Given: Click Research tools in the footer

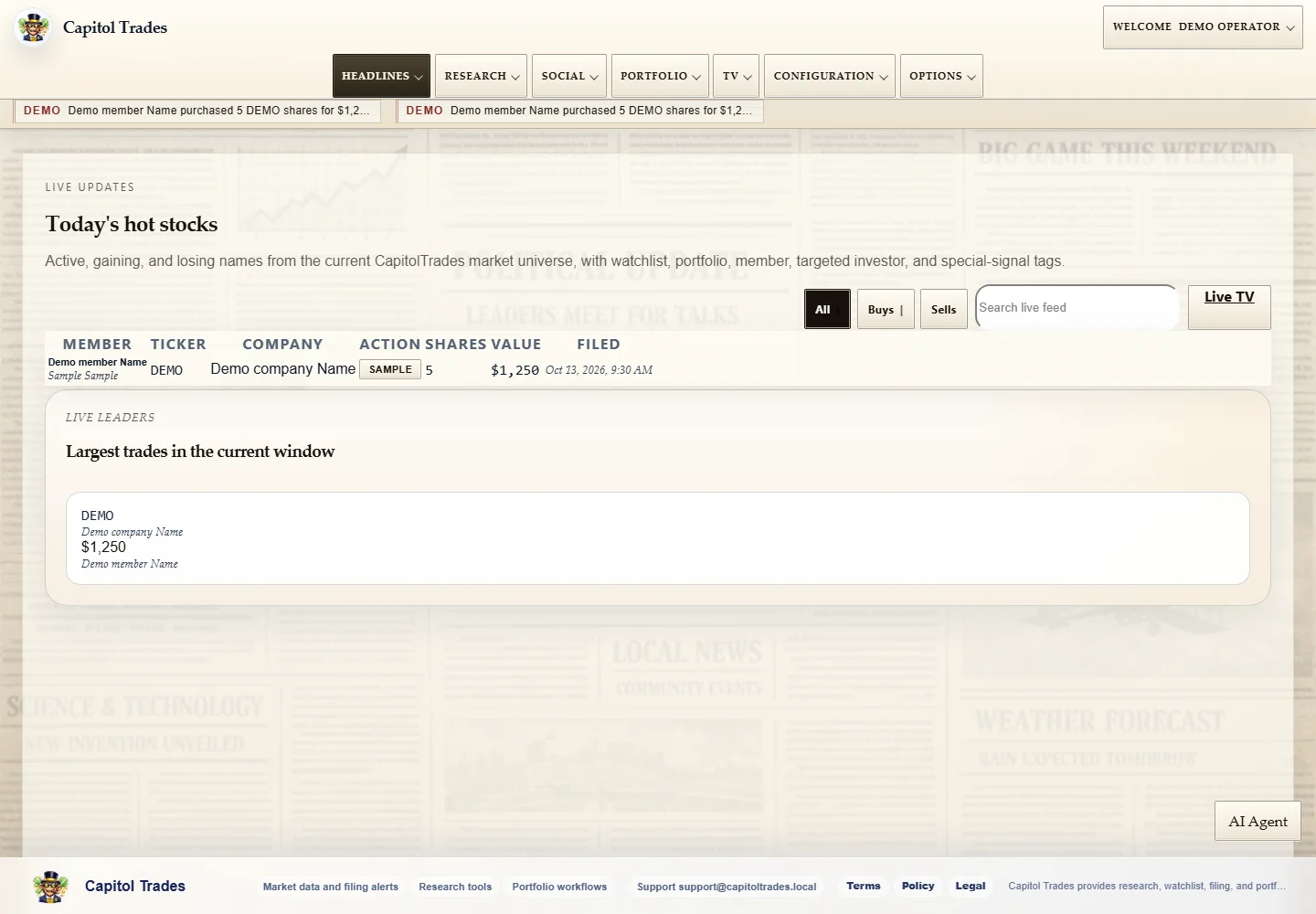Looking at the screenshot, I should pyautogui.click(x=455, y=887).
